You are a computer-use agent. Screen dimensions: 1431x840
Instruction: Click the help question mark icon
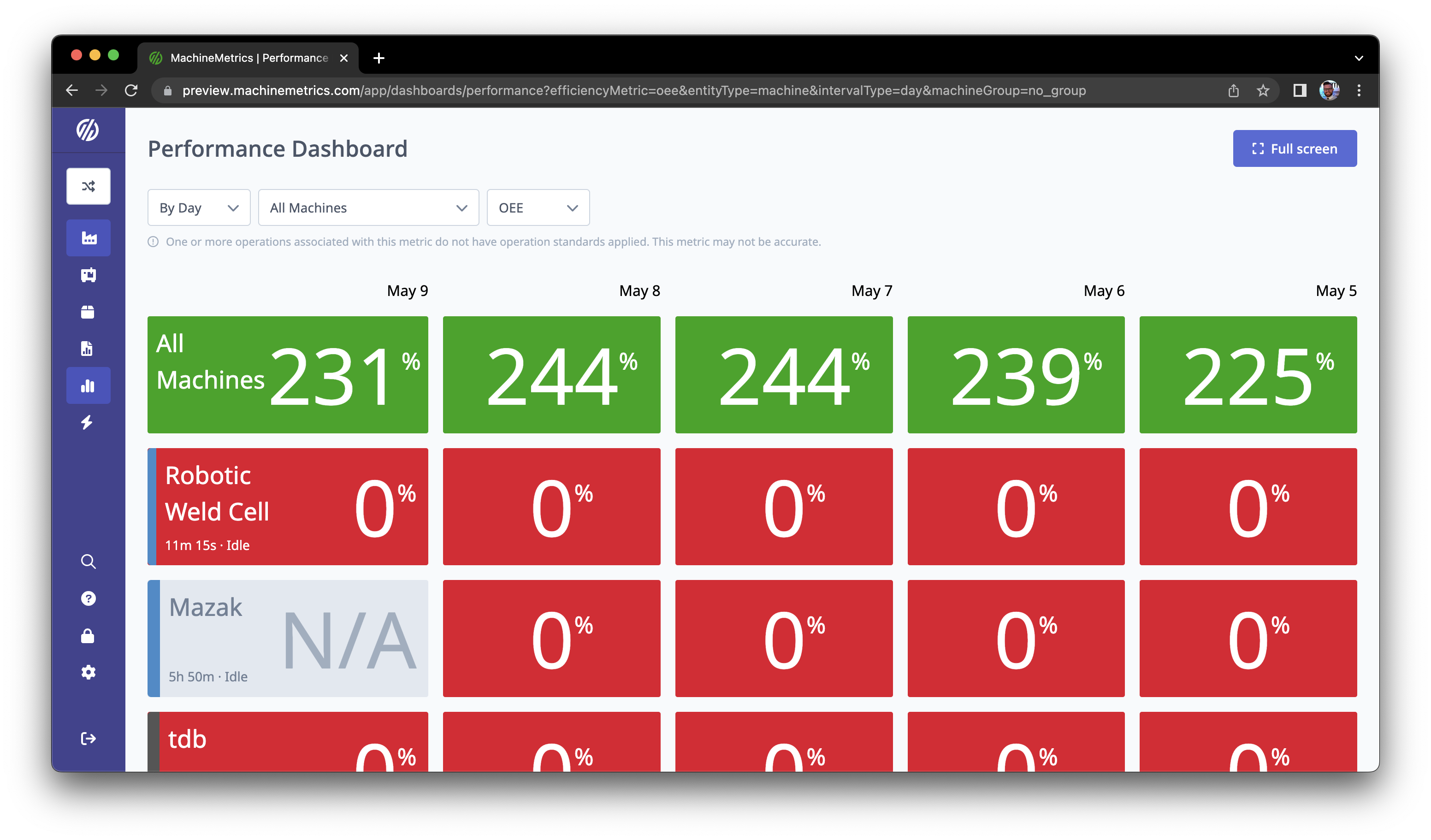pyautogui.click(x=88, y=598)
